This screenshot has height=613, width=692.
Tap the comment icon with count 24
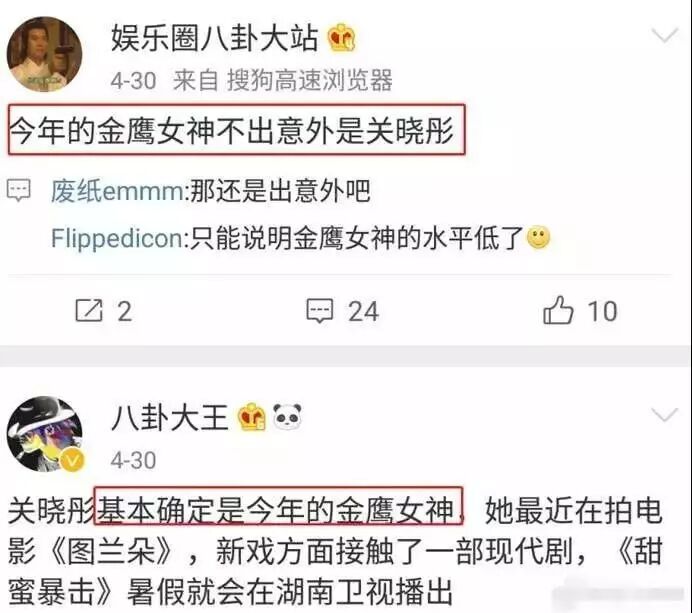coord(320,311)
